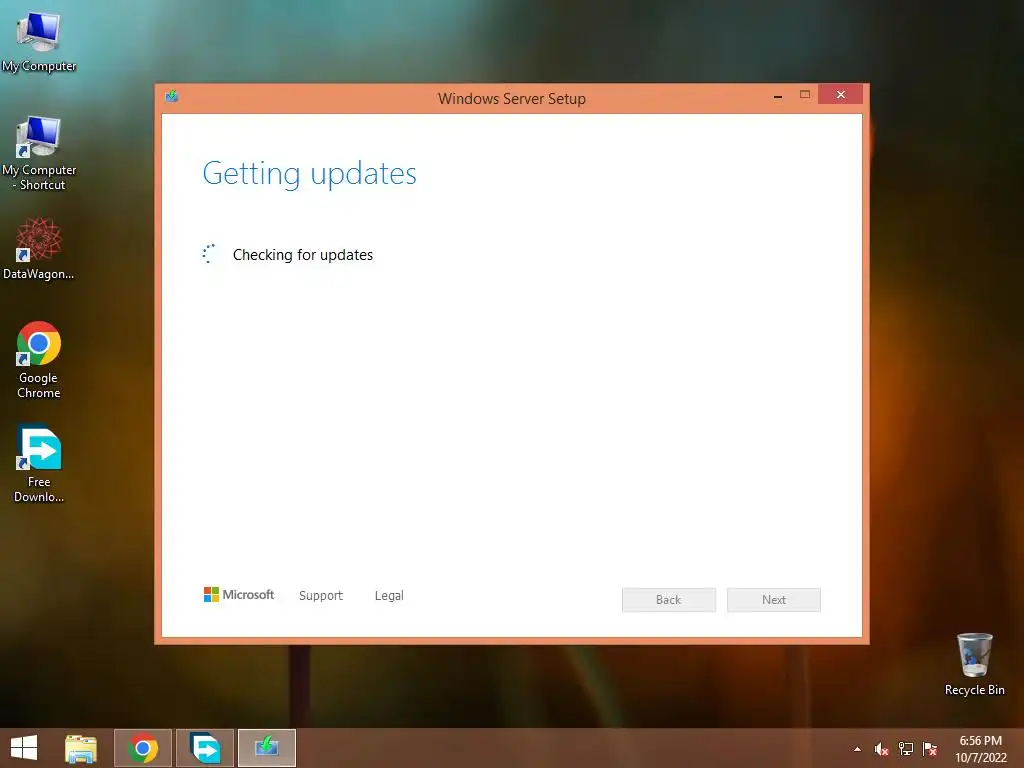
Task: Click the "Getting updates" heading
Action: tap(310, 174)
